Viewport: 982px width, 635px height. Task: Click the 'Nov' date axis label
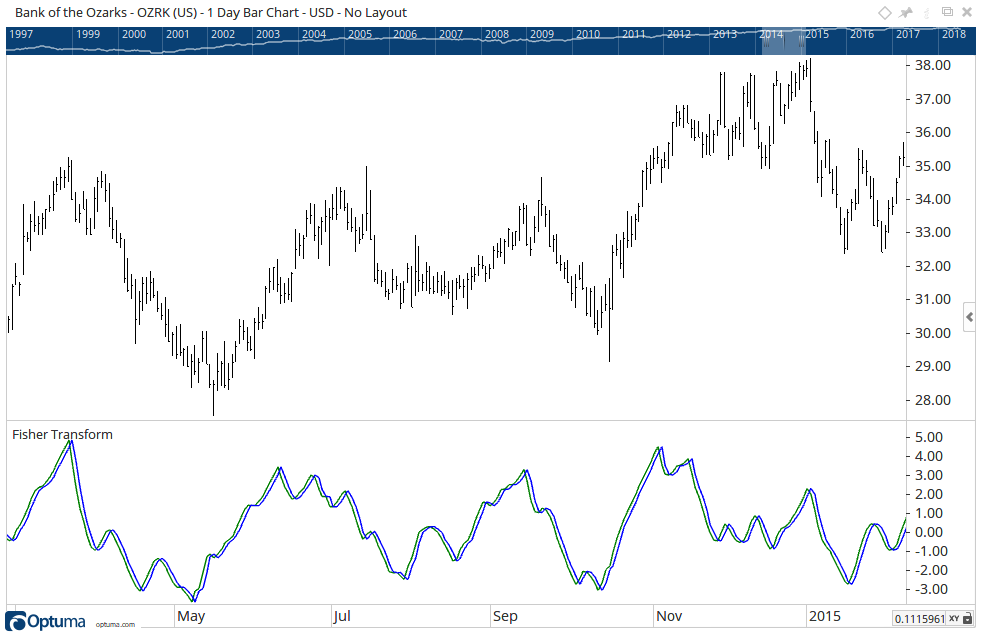[x=669, y=616]
